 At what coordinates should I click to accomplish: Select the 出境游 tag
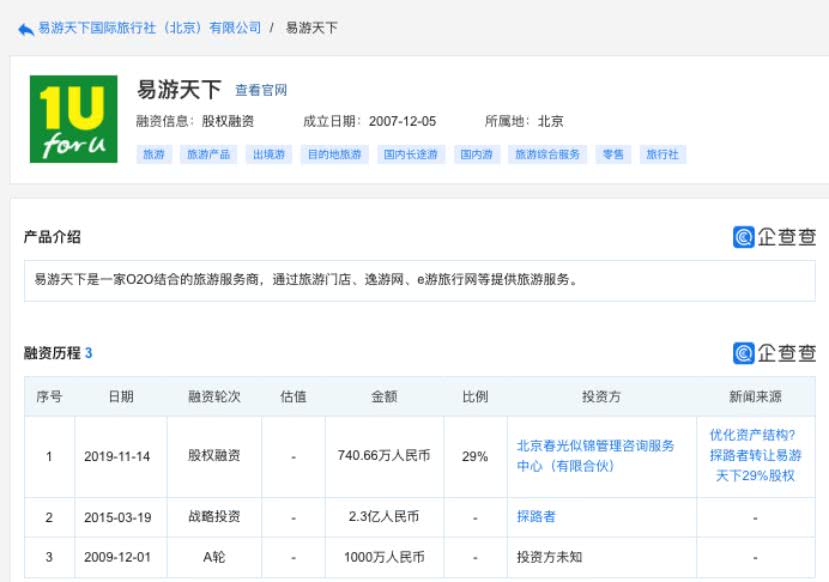coord(269,154)
